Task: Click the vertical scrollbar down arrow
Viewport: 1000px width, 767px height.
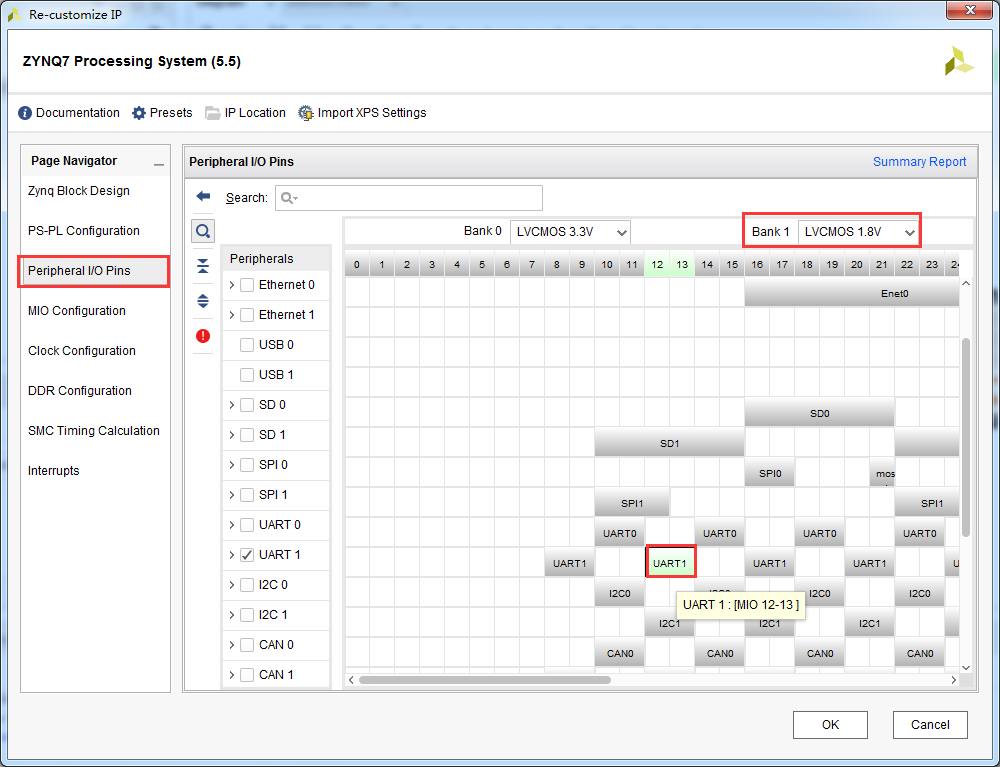Action: [966, 668]
